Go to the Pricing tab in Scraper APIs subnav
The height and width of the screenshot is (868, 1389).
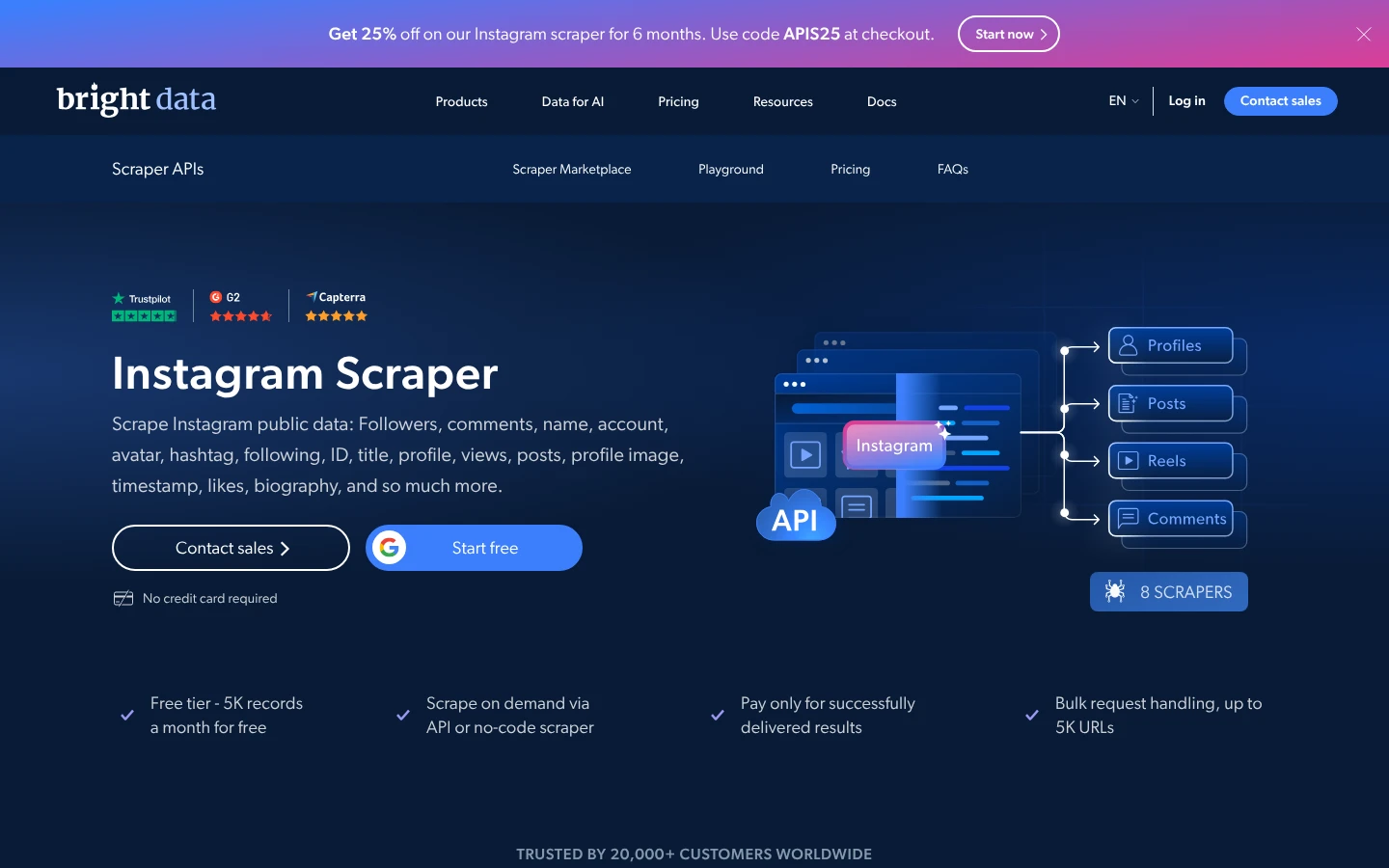[851, 169]
